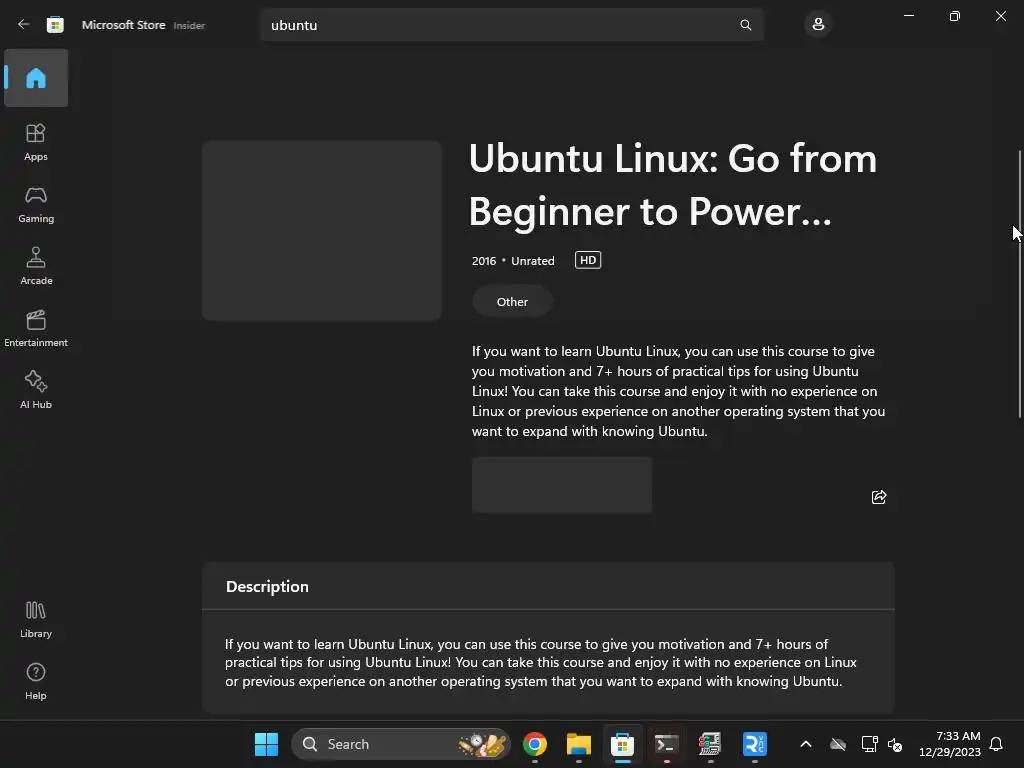The width and height of the screenshot is (1024, 768).
Task: Open File Explorer from taskbar
Action: 579,744
